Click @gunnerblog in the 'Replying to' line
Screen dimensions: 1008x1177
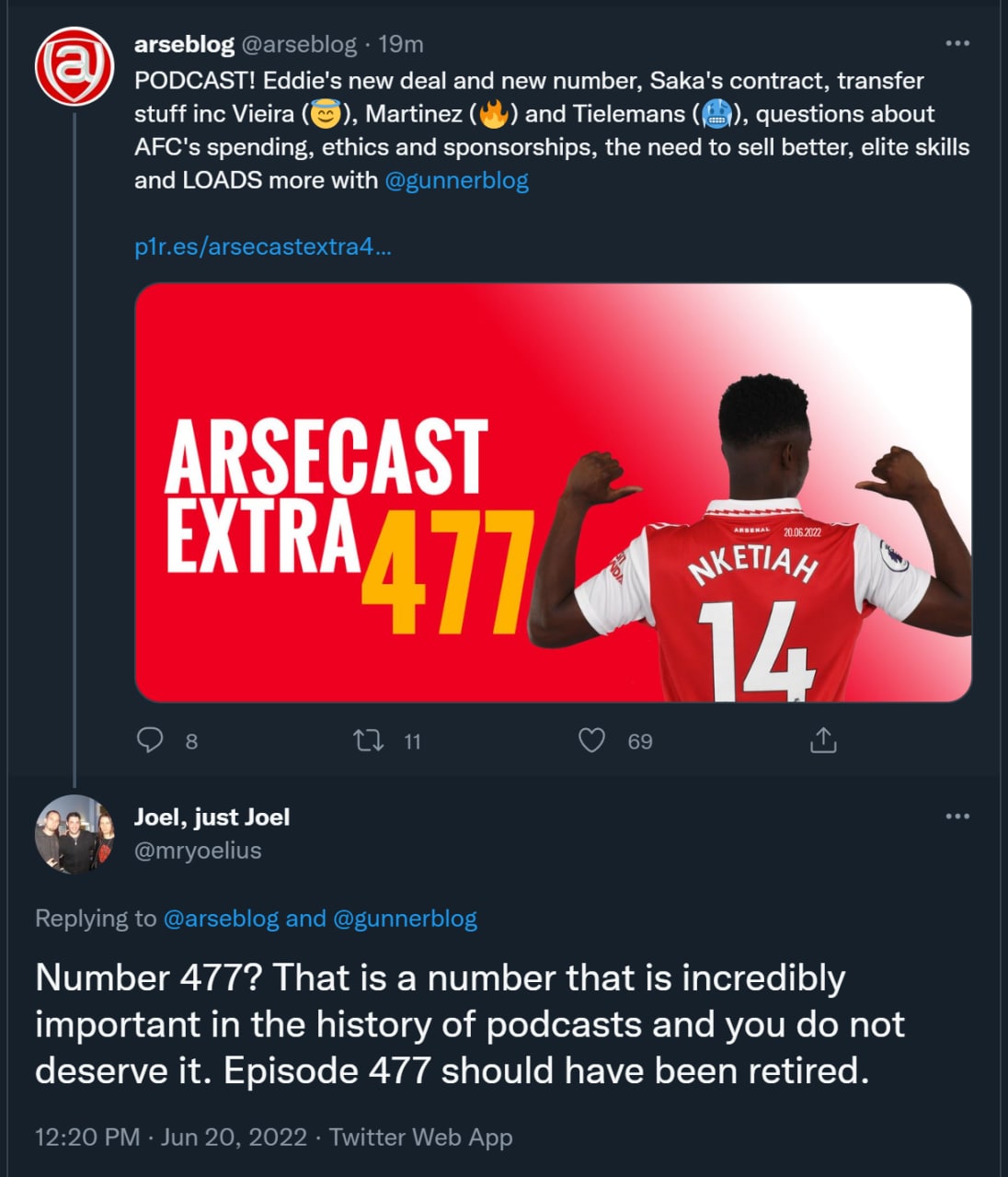point(405,919)
